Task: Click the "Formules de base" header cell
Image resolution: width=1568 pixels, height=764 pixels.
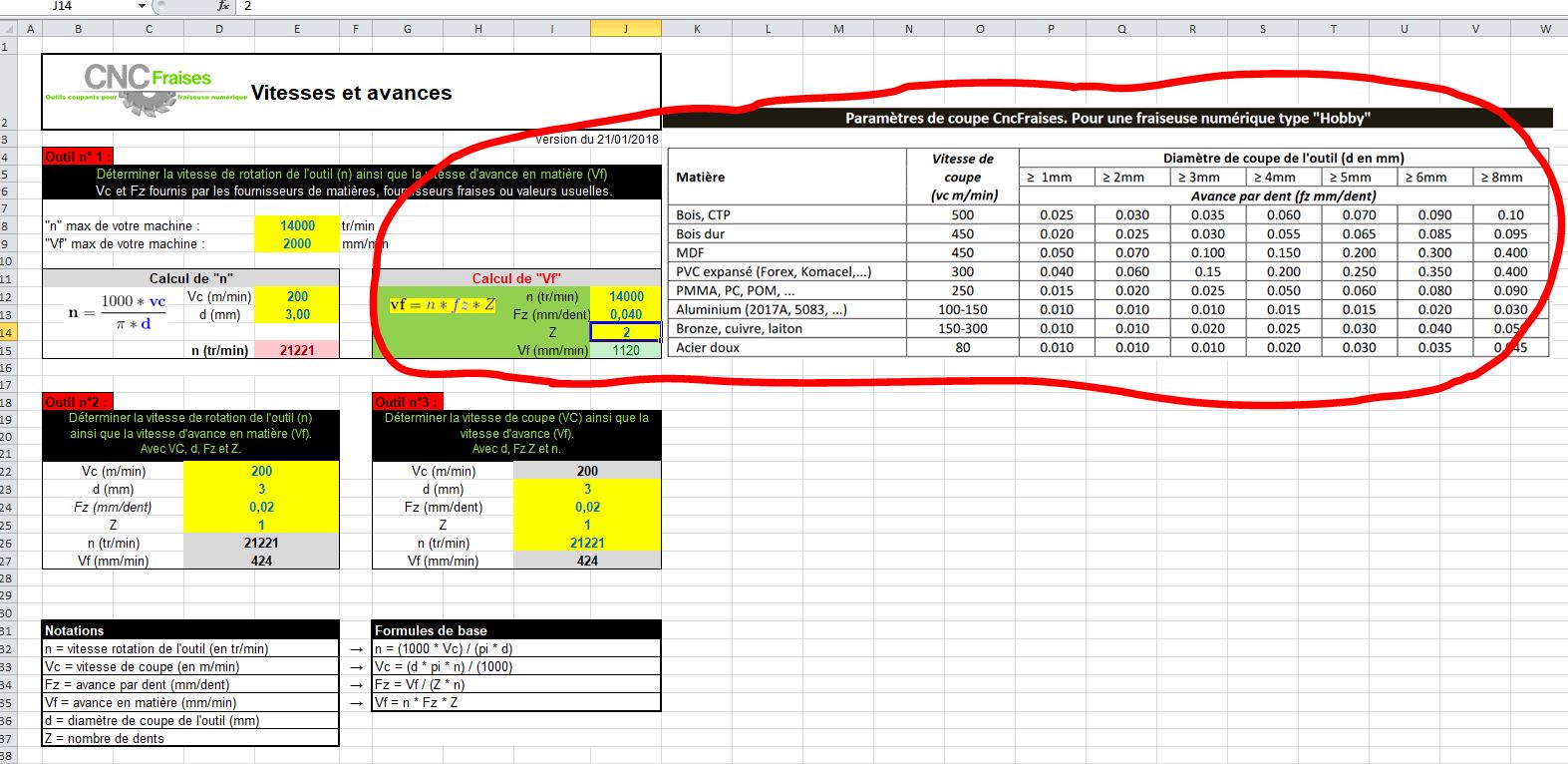Action: click(515, 630)
